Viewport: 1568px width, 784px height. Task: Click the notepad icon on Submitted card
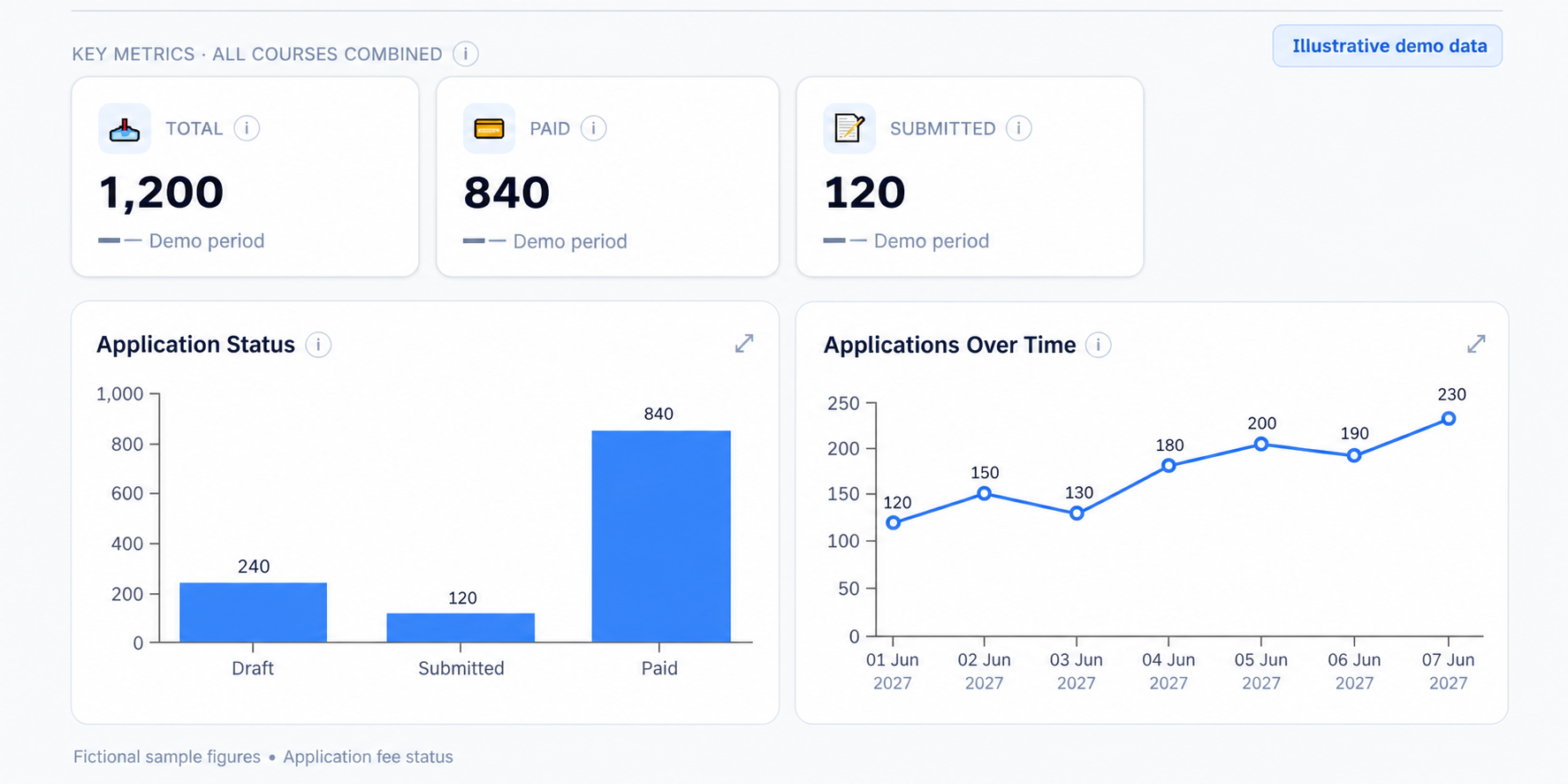(x=849, y=129)
